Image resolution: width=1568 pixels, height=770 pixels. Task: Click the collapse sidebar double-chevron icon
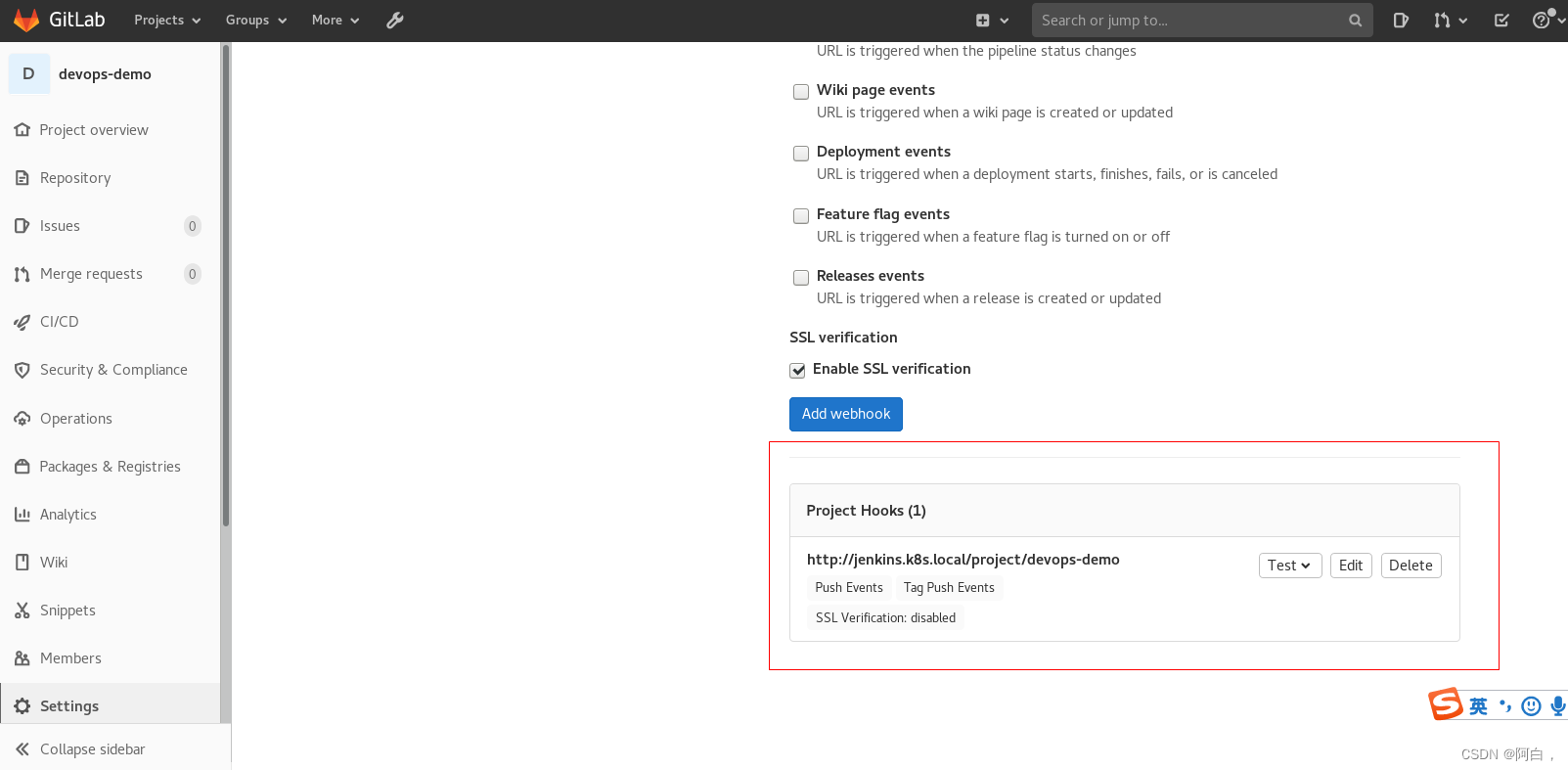pyautogui.click(x=22, y=749)
